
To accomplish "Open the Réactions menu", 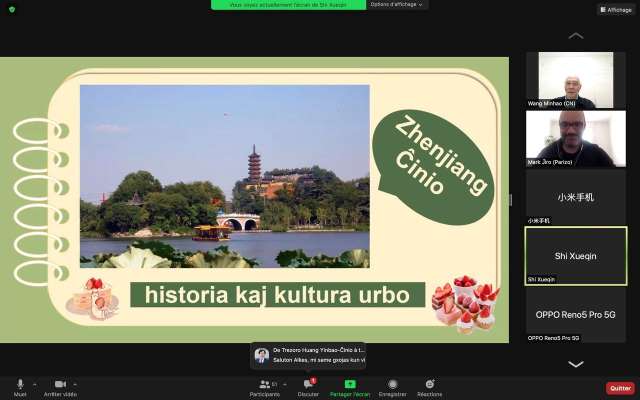I will coord(429,386).
